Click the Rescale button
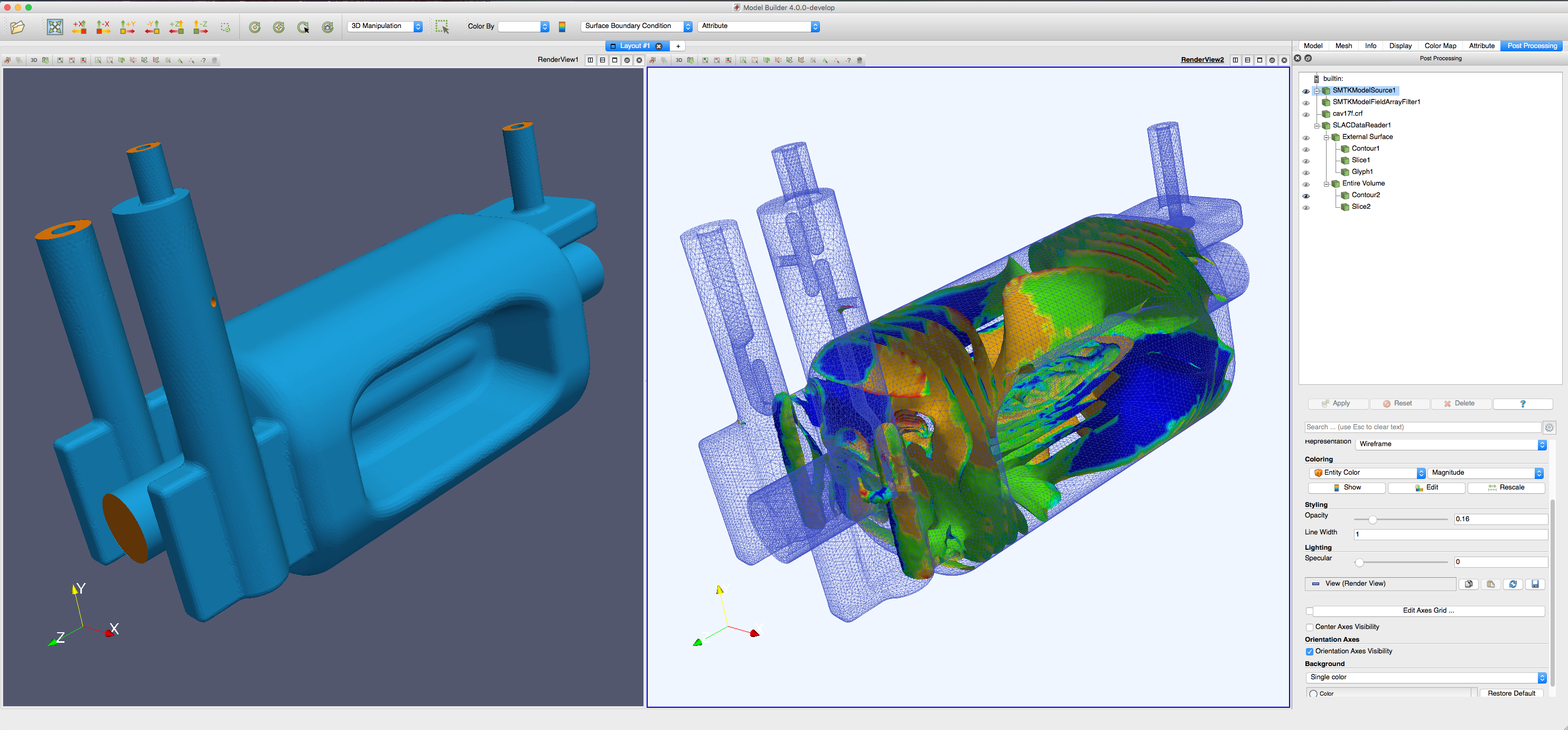 (1506, 488)
